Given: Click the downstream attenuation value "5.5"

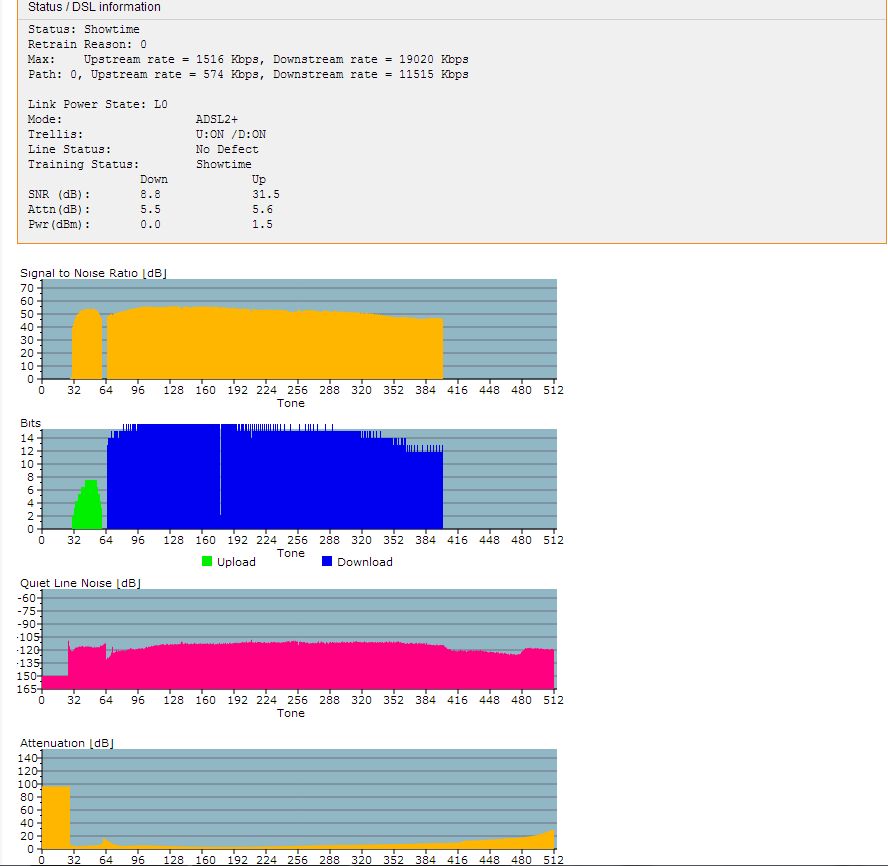Looking at the screenshot, I should point(150,210).
